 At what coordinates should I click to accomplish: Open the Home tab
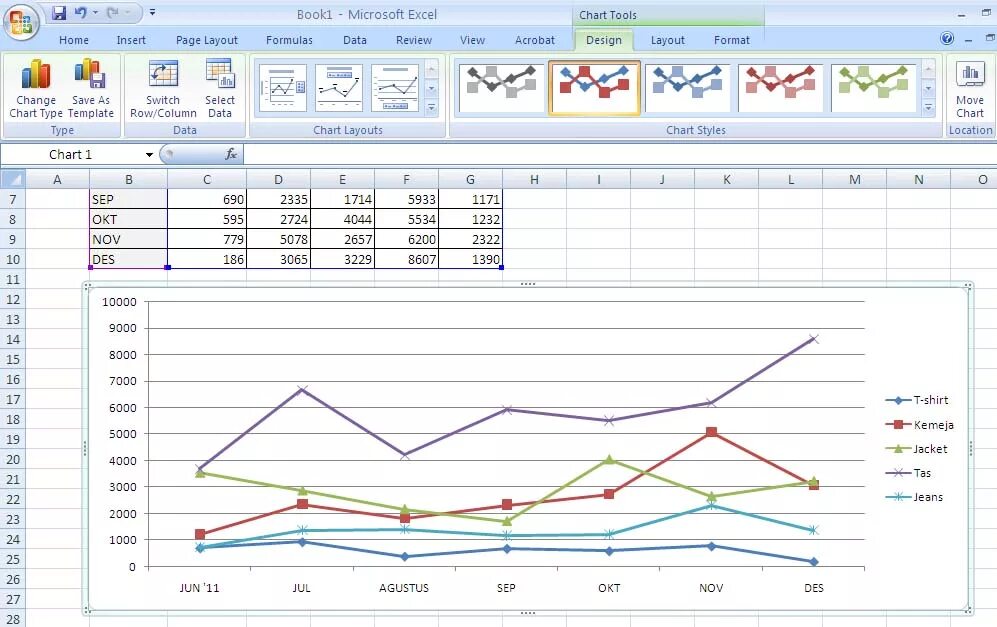(74, 40)
